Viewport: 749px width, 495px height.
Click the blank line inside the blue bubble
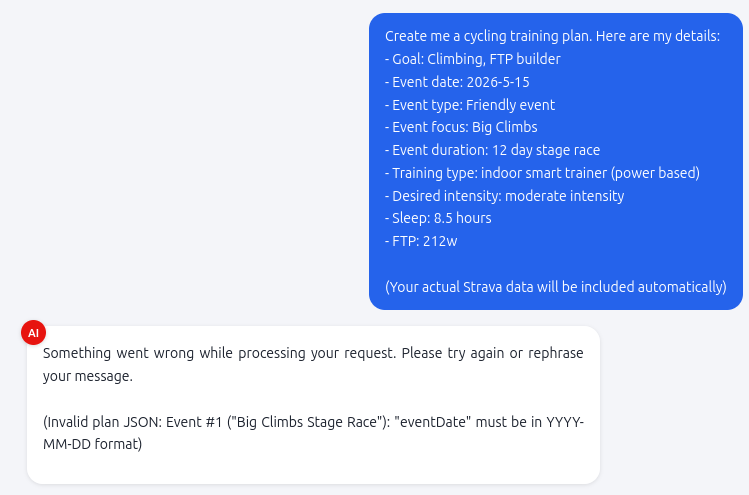555,264
